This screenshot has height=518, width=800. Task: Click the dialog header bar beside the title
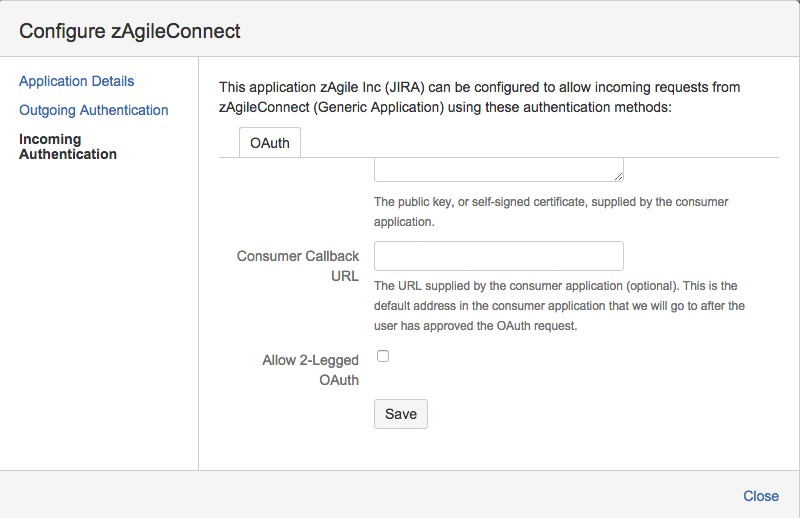510,31
